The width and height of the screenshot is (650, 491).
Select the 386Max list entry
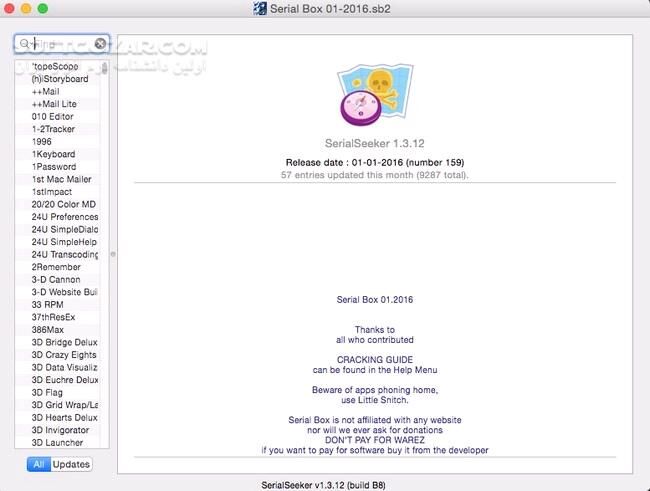(x=48, y=329)
